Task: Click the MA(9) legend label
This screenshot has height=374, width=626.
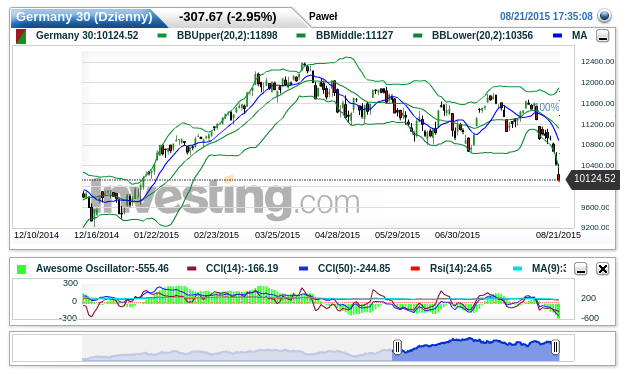Action: click(549, 268)
